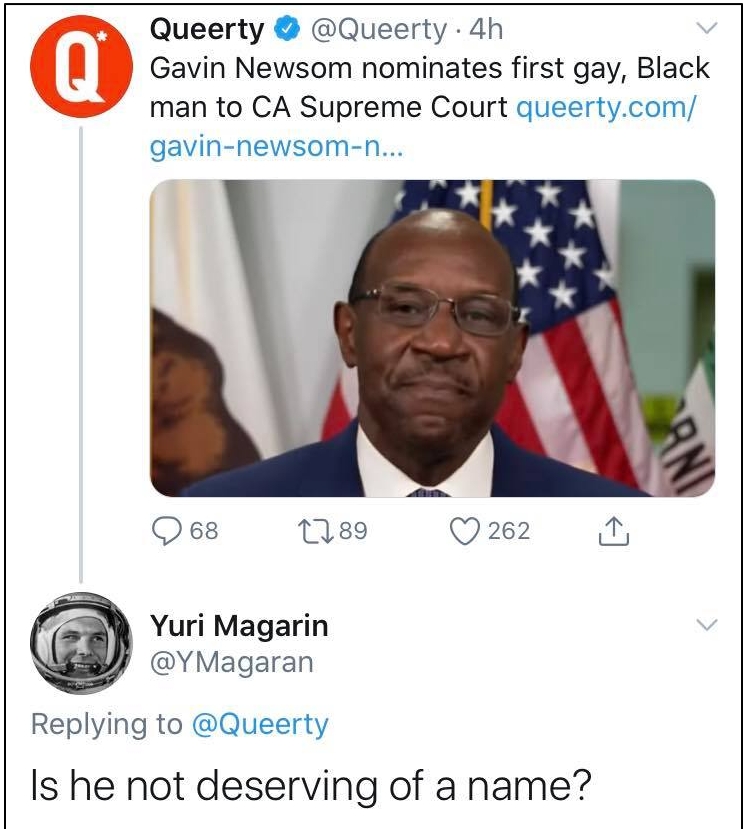745x829 pixels.
Task: Open the tweet's attached photo
Action: [x=432, y=338]
